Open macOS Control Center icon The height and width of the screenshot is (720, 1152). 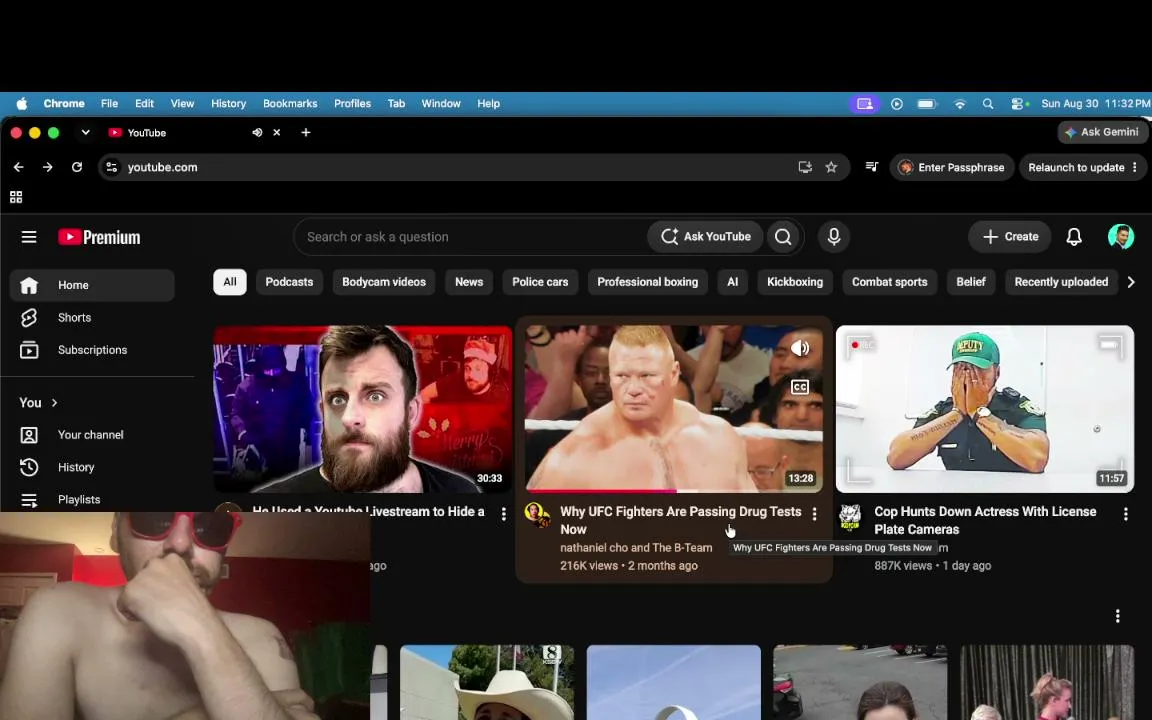(x=1018, y=104)
